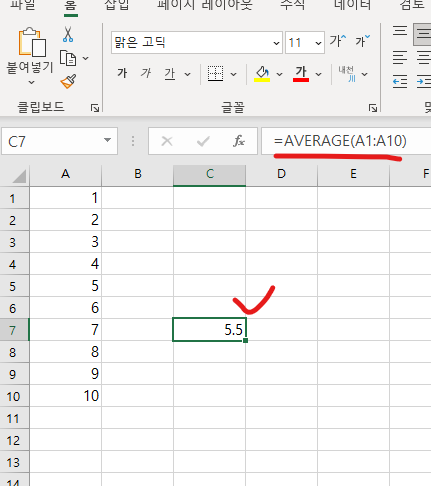Select column C header

pos(210,174)
